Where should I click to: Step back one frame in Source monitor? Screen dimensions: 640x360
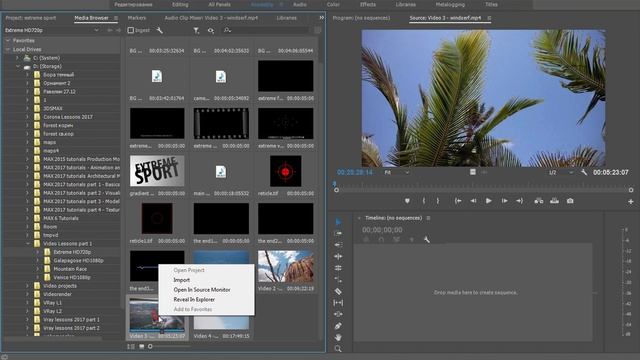coord(473,201)
